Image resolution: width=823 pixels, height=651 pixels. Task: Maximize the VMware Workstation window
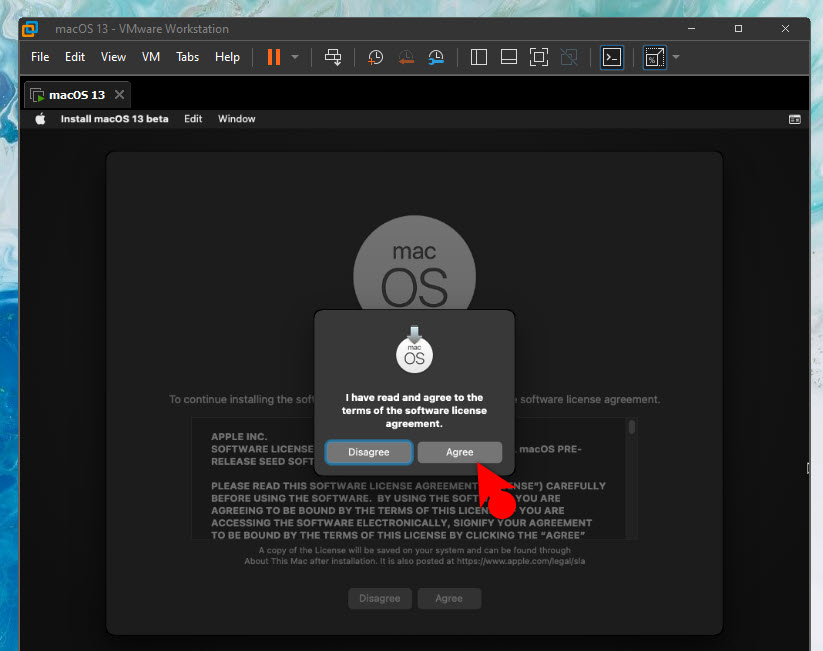coord(738,28)
